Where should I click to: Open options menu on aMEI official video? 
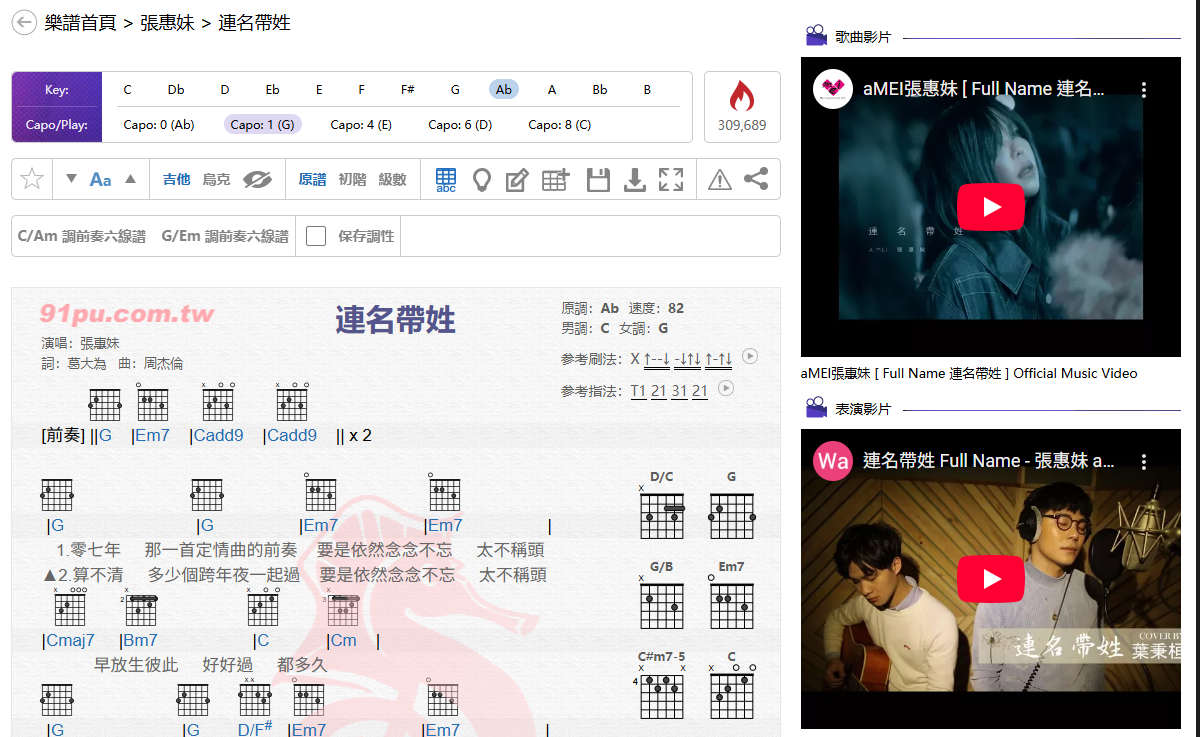pyautogui.click(x=1144, y=90)
